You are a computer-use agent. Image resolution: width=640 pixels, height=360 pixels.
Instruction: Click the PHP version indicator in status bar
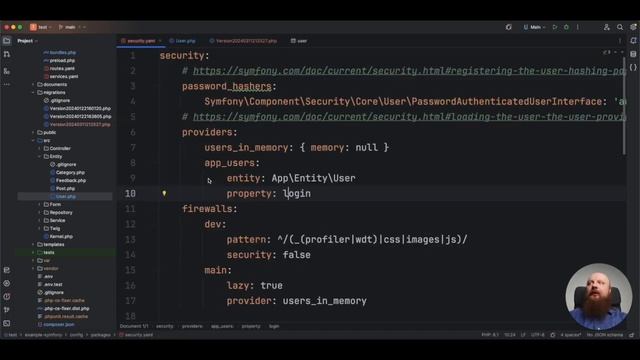490,335
